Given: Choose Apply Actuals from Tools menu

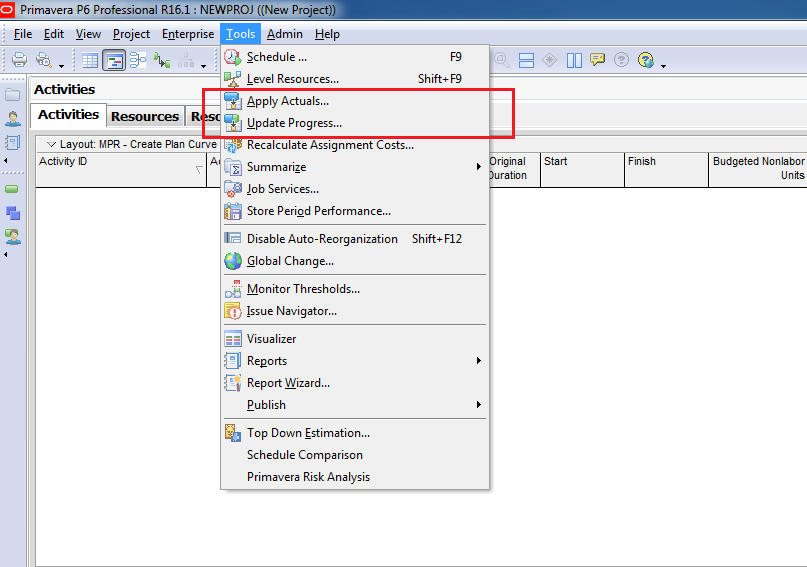Looking at the screenshot, I should click(288, 101).
